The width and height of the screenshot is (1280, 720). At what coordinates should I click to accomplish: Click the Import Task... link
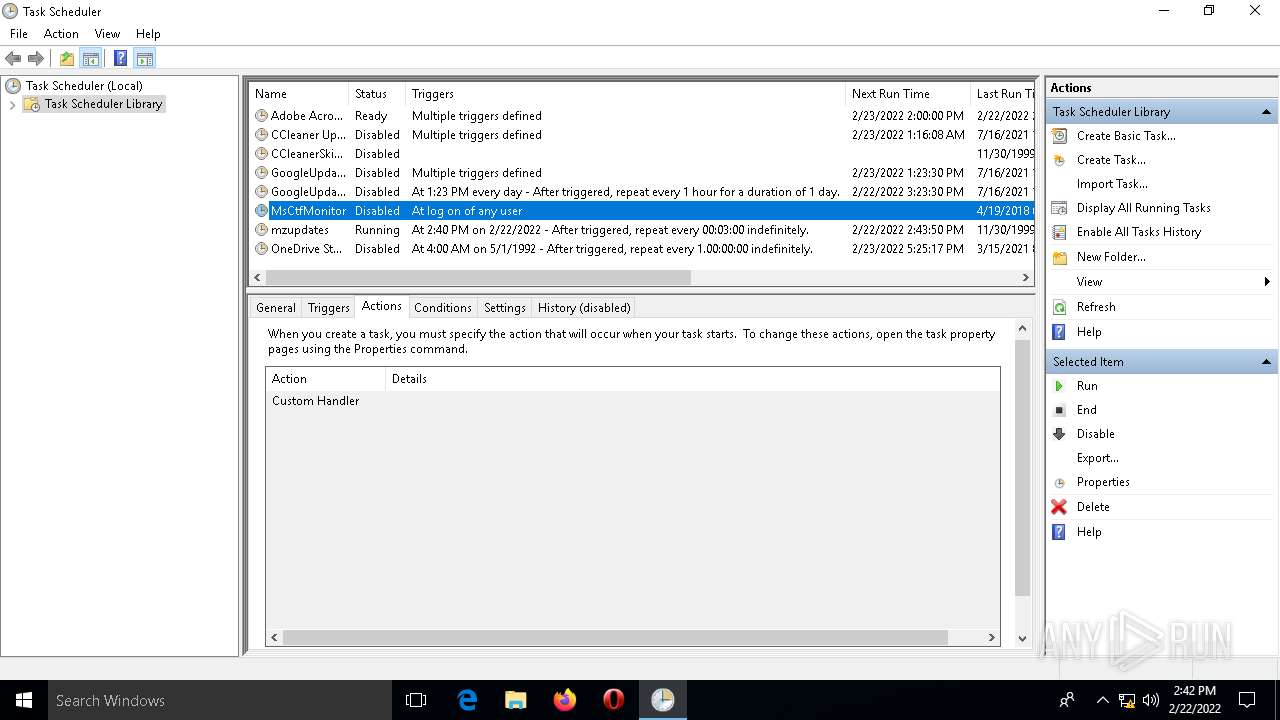(1112, 184)
